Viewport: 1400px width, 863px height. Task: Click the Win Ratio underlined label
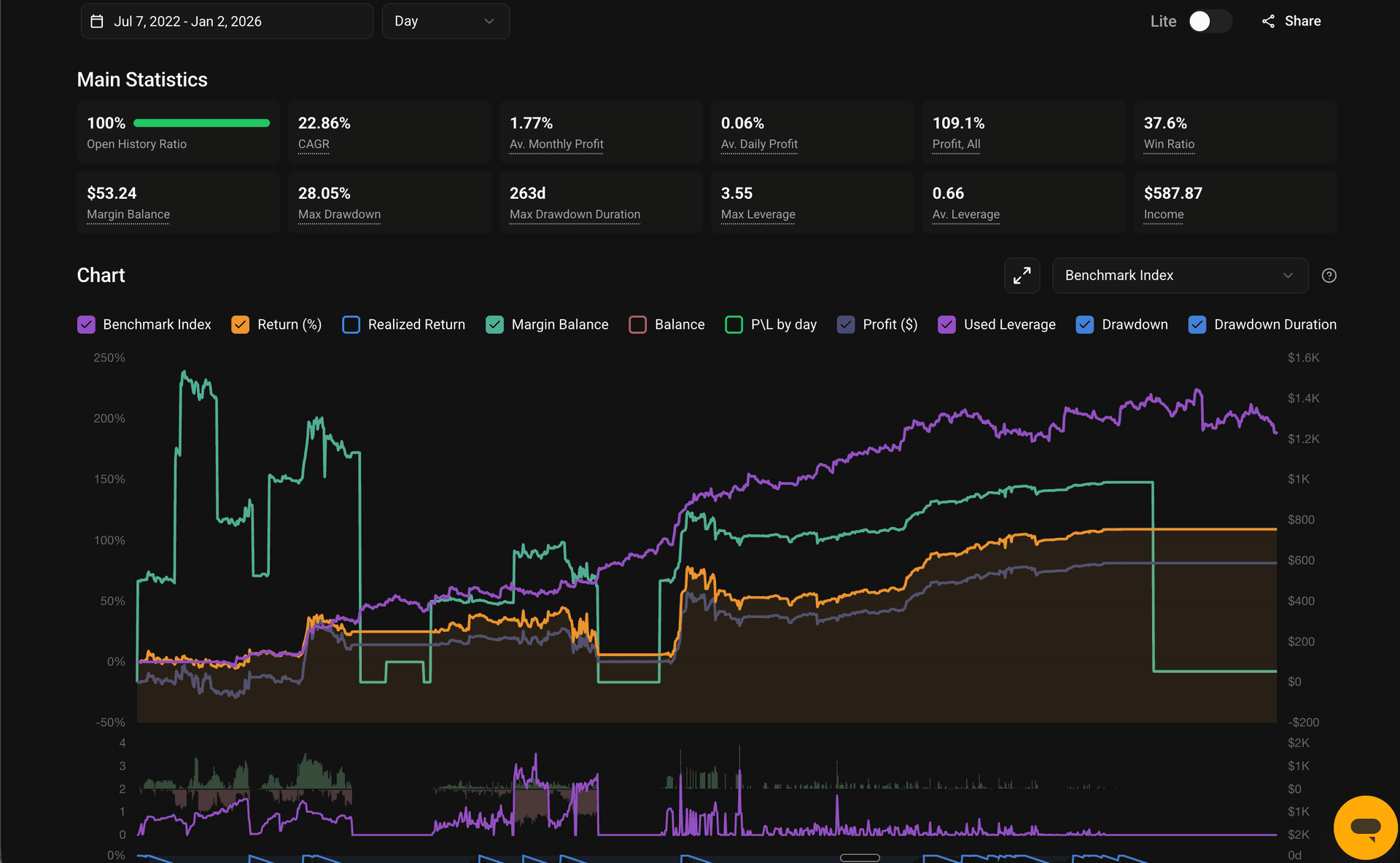pyautogui.click(x=1169, y=144)
